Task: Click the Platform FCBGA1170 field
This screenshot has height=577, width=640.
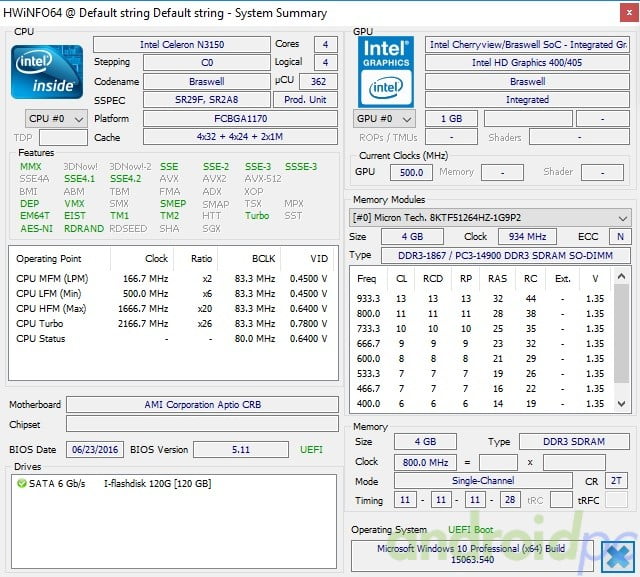Action: click(240, 118)
